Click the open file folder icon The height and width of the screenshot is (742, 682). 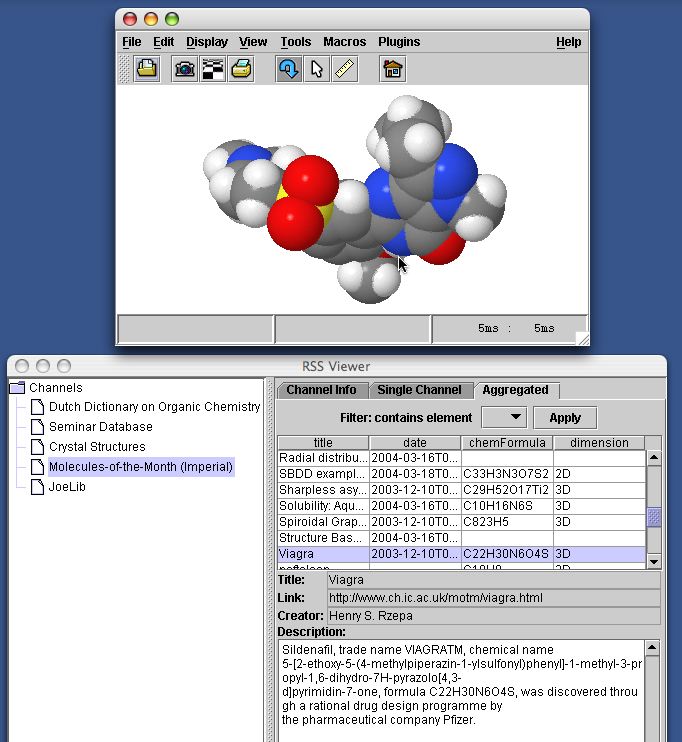click(x=147, y=69)
